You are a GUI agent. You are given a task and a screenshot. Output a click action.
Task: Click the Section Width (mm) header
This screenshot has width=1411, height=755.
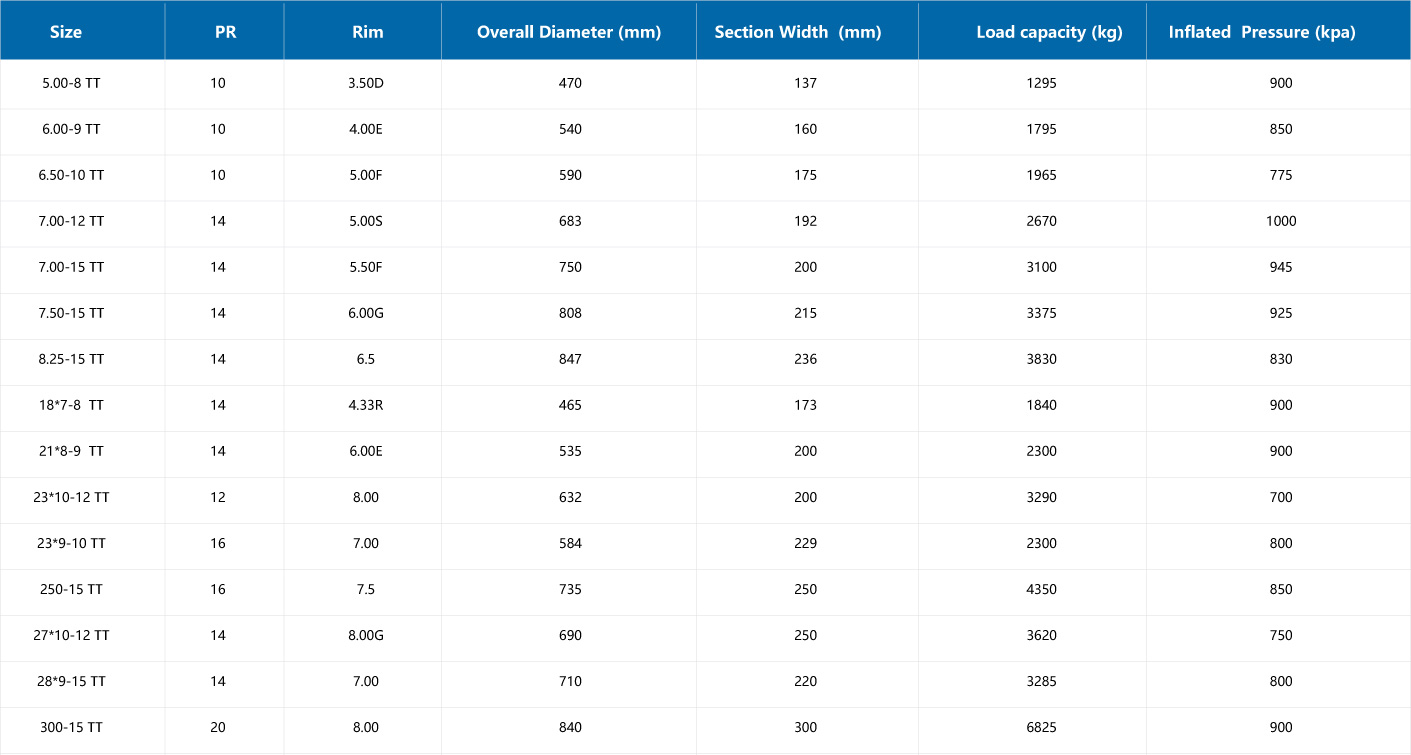pos(798,32)
